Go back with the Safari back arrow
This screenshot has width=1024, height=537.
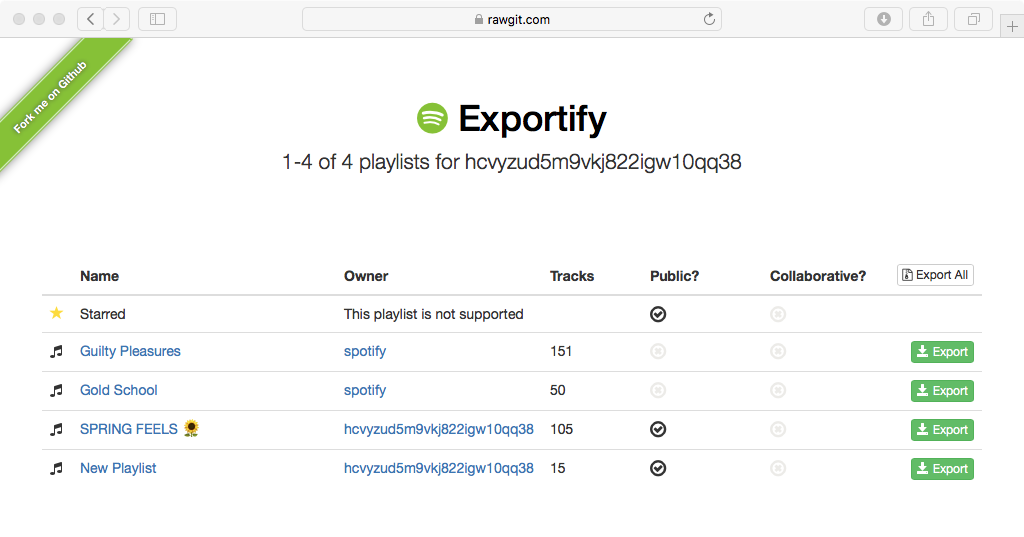[91, 19]
